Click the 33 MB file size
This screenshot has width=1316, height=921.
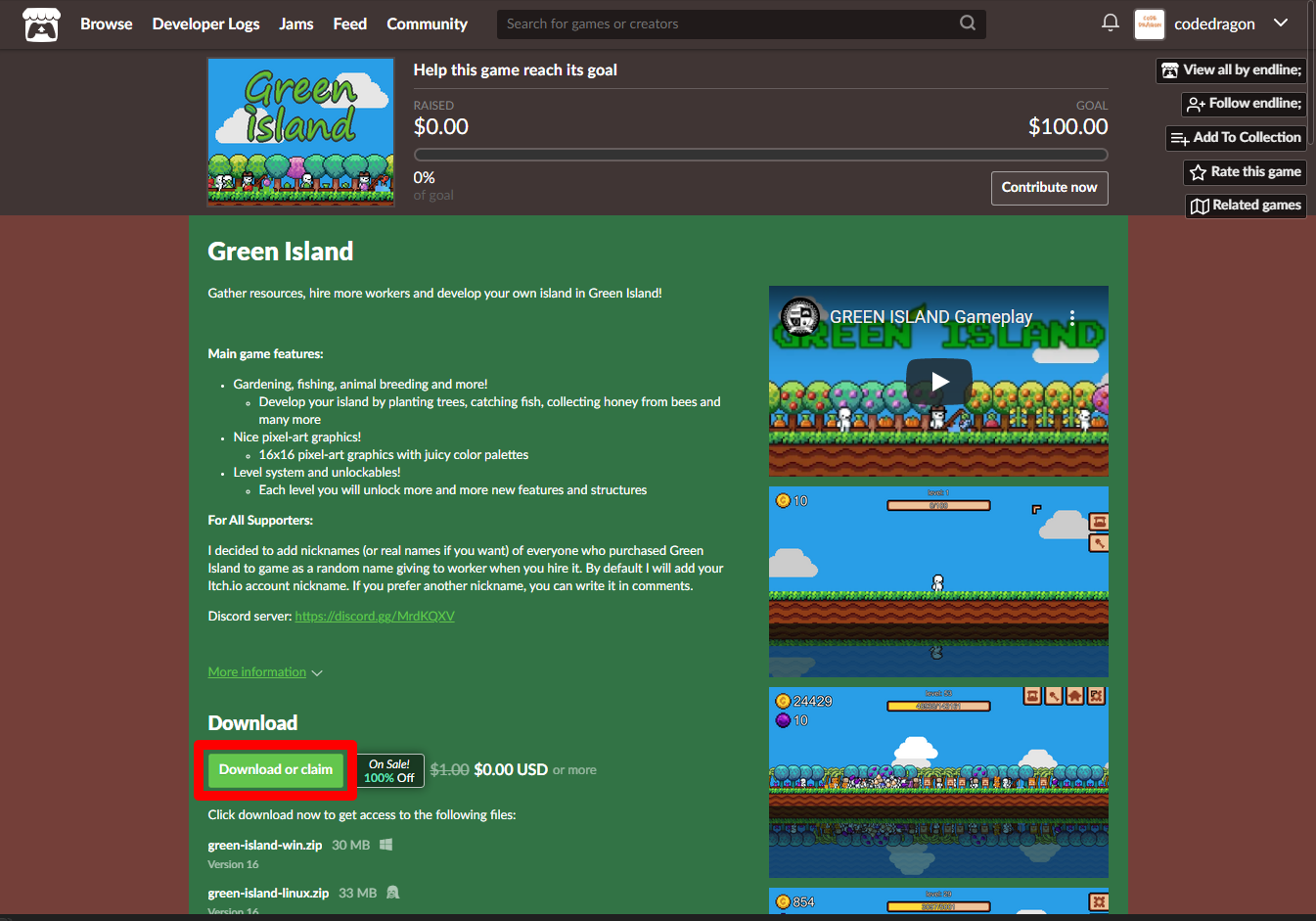coord(358,894)
